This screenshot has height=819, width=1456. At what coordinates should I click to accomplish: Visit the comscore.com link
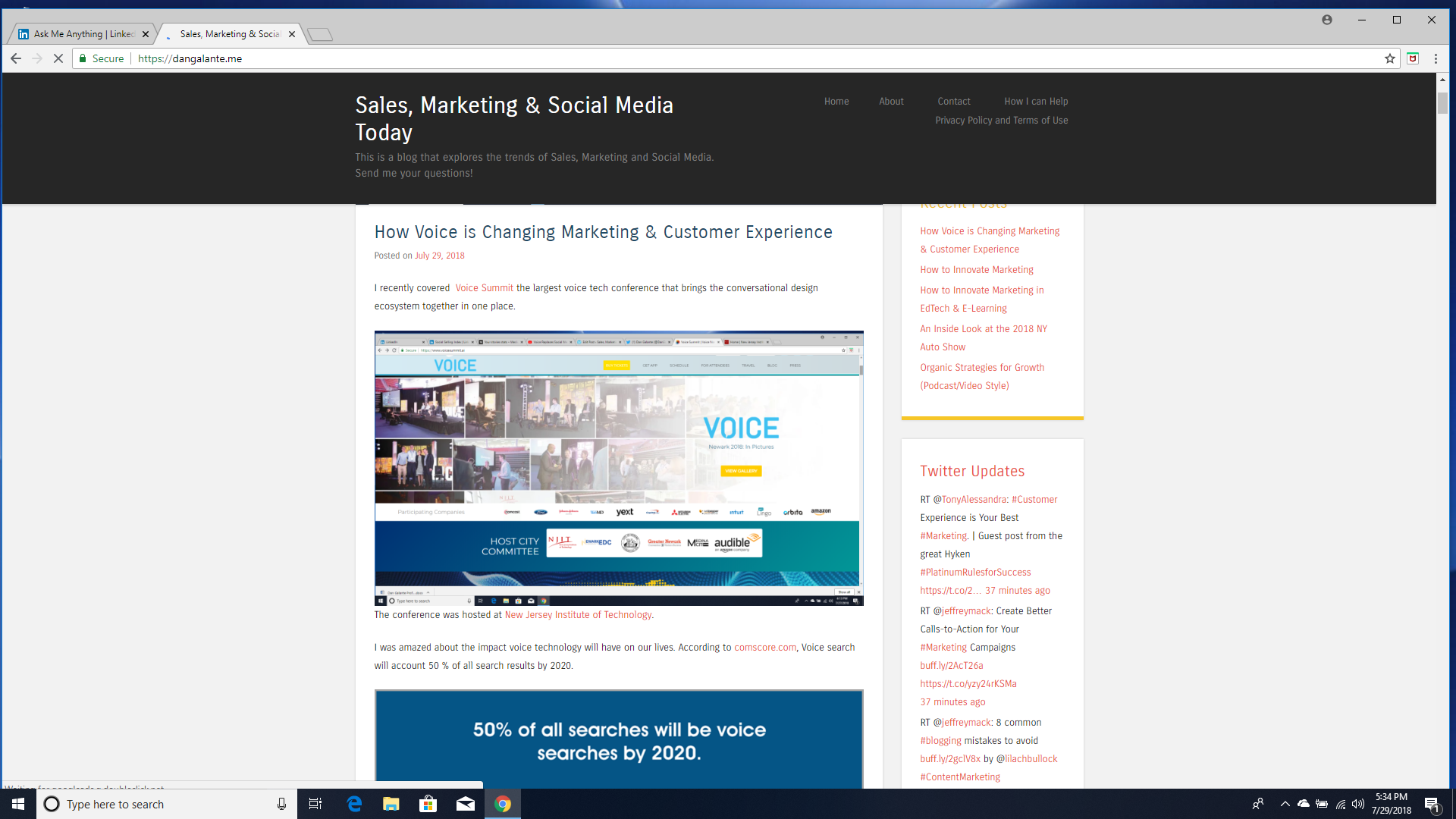pyautogui.click(x=764, y=648)
